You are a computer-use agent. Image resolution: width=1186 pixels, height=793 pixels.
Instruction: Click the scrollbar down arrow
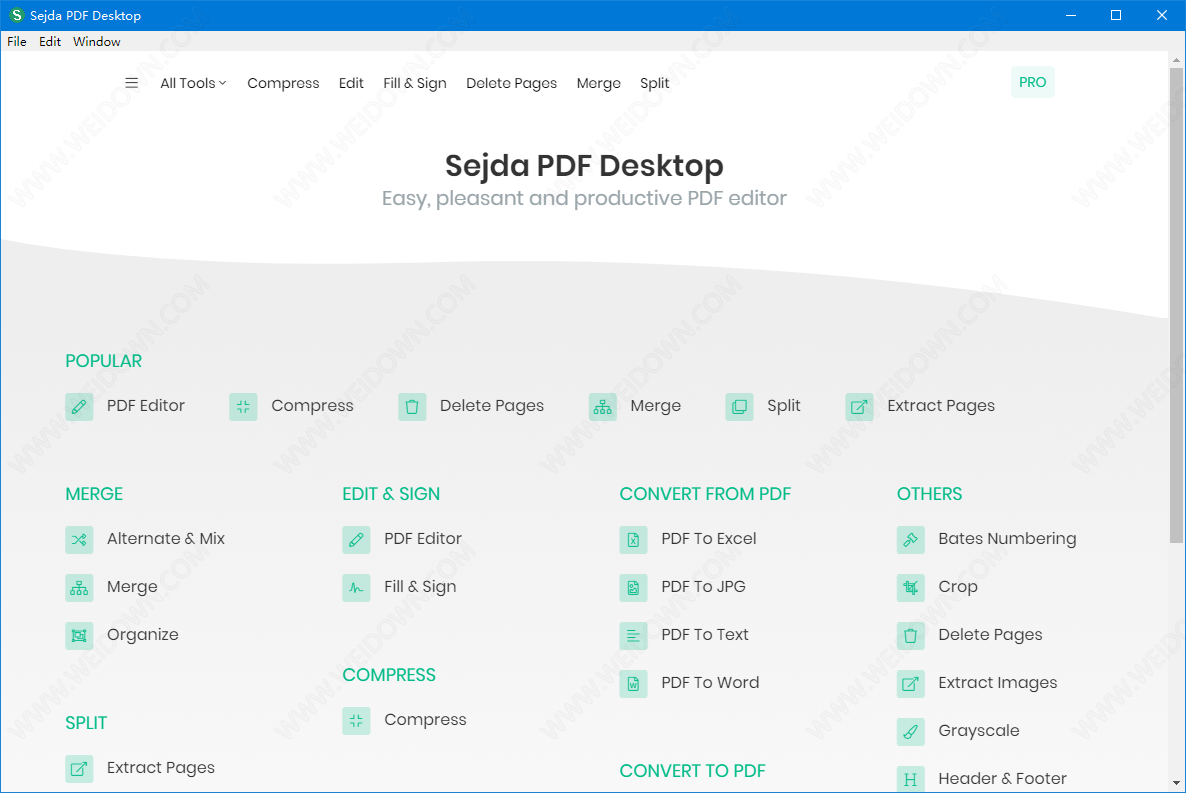(1176, 782)
